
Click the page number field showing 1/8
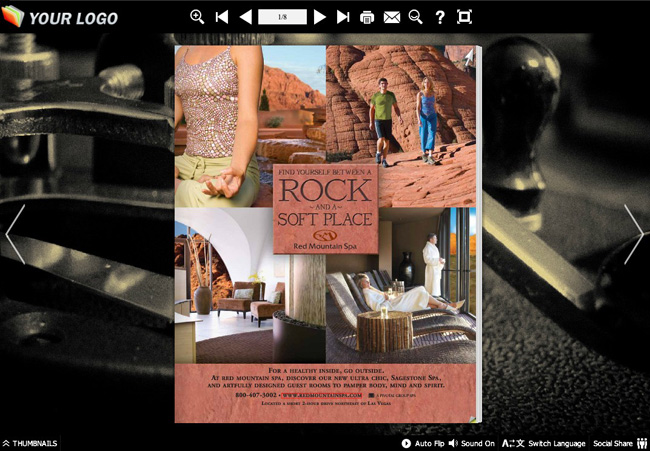tap(282, 17)
